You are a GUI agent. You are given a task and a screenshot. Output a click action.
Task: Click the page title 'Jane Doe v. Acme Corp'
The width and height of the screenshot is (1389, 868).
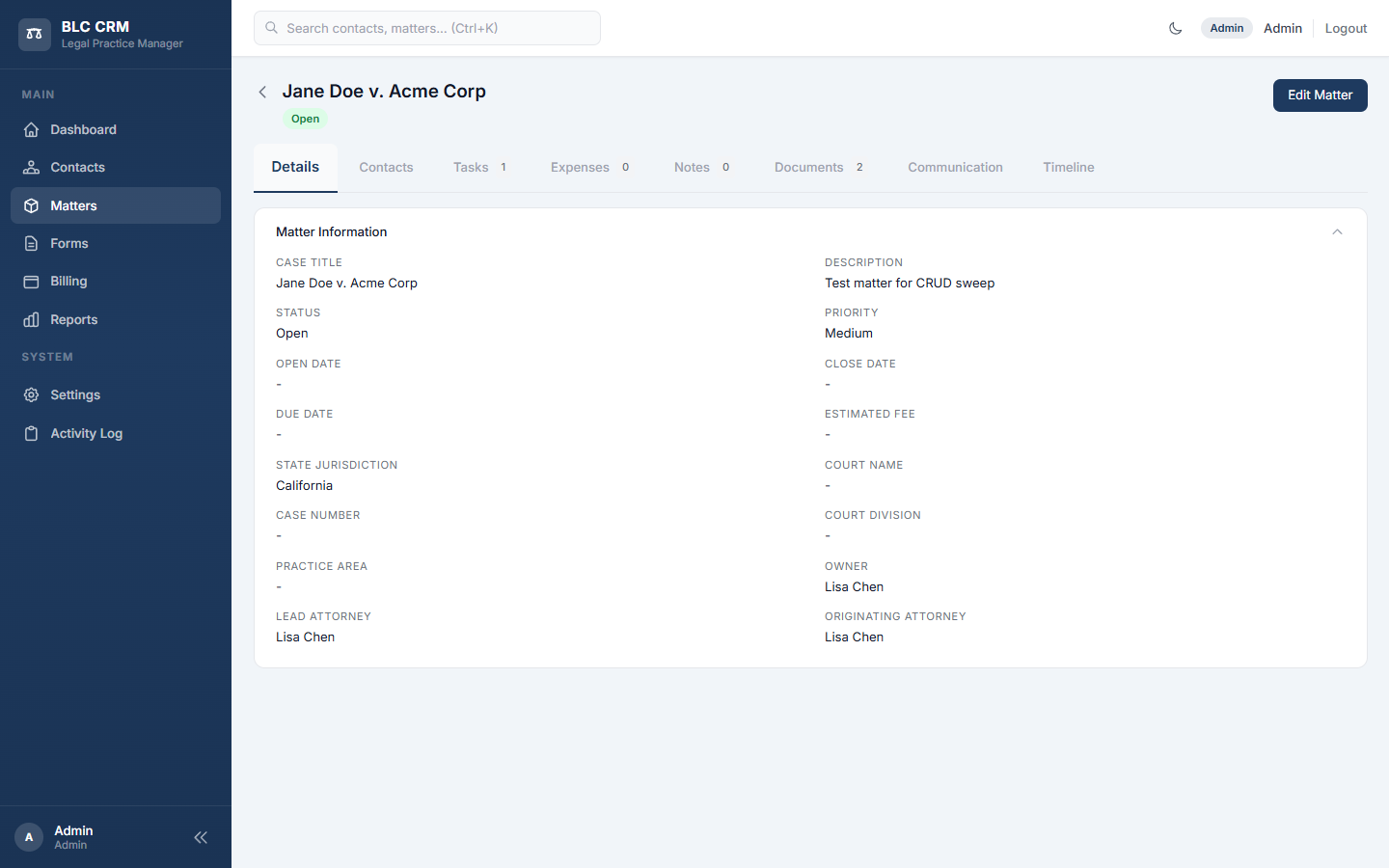pos(384,91)
